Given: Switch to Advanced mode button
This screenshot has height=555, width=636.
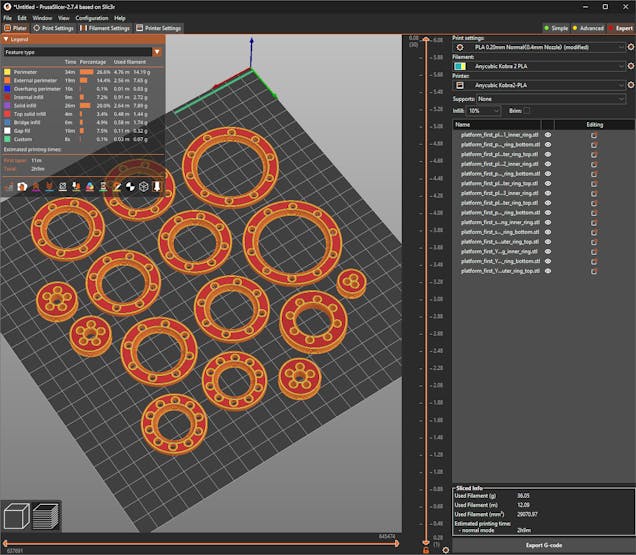Looking at the screenshot, I should tap(588, 28).
